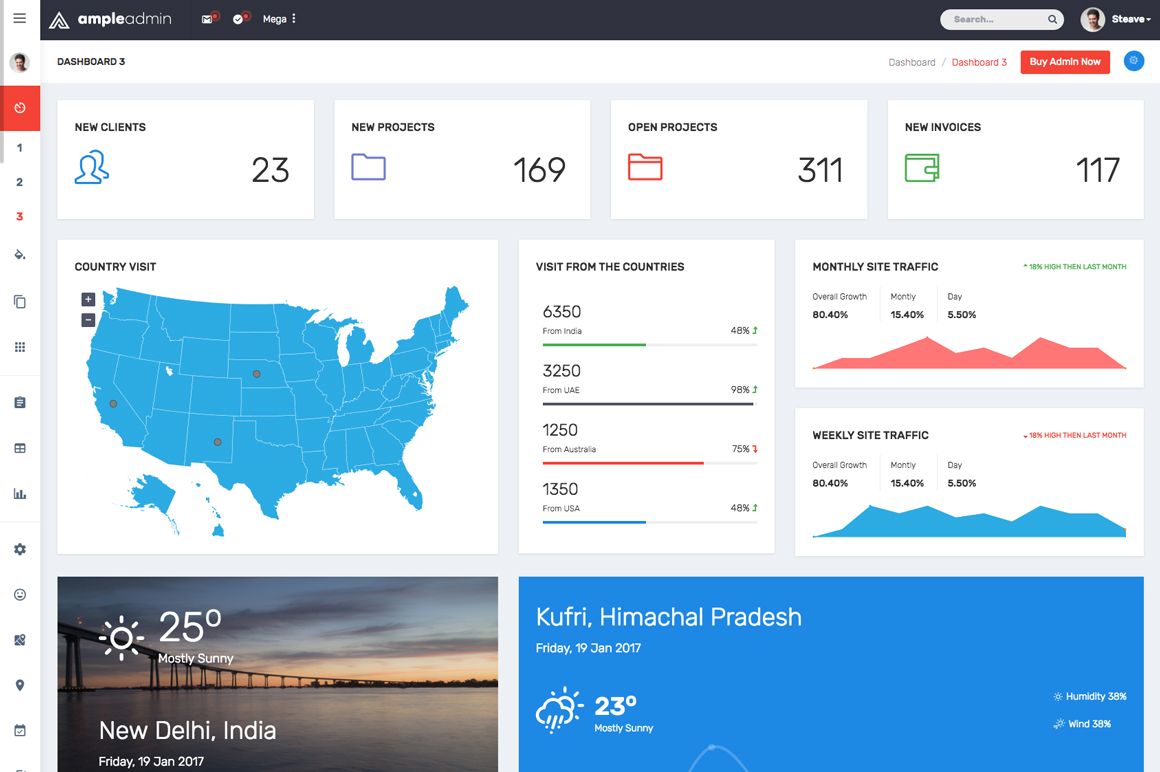Click the New Clients users icon
This screenshot has height=772, width=1160.
coord(92,168)
